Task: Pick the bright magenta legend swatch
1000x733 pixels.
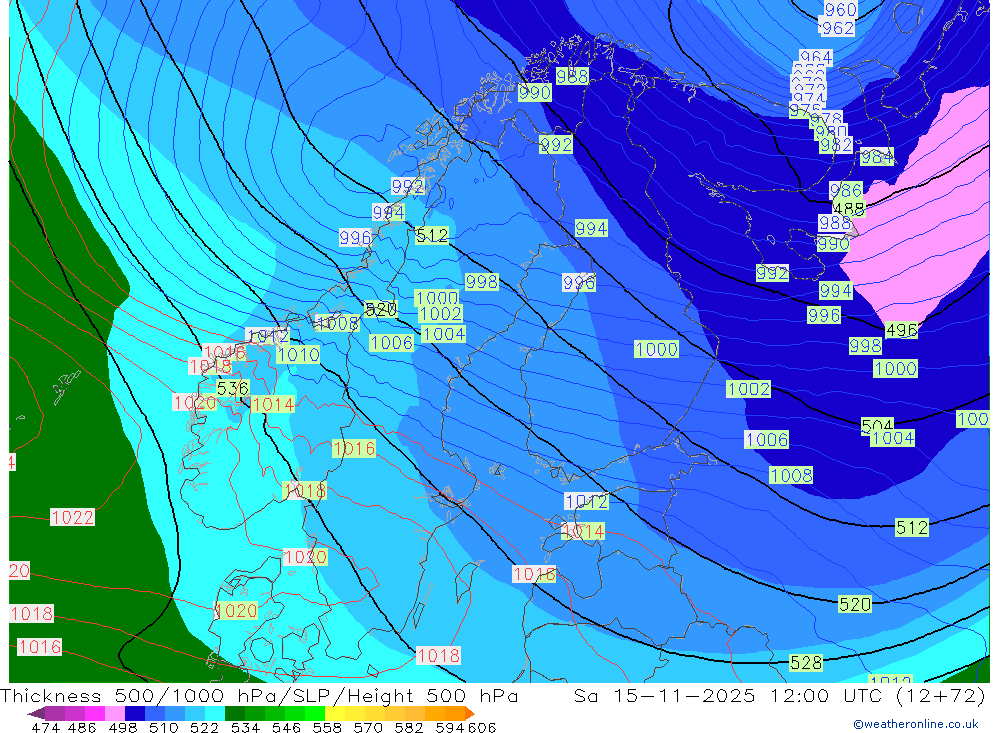Action: pos(95,713)
